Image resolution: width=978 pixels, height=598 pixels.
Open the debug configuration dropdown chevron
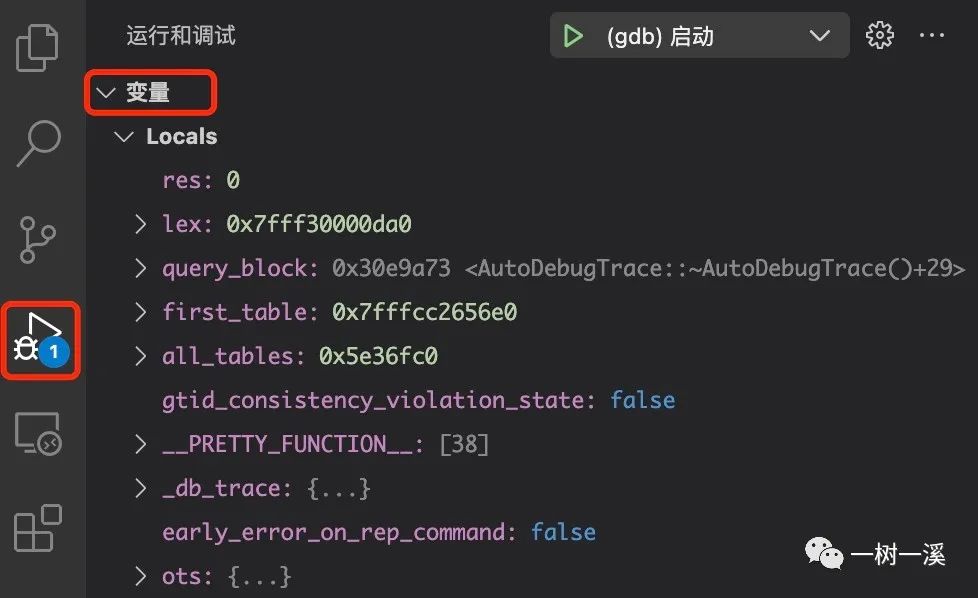tap(820, 35)
